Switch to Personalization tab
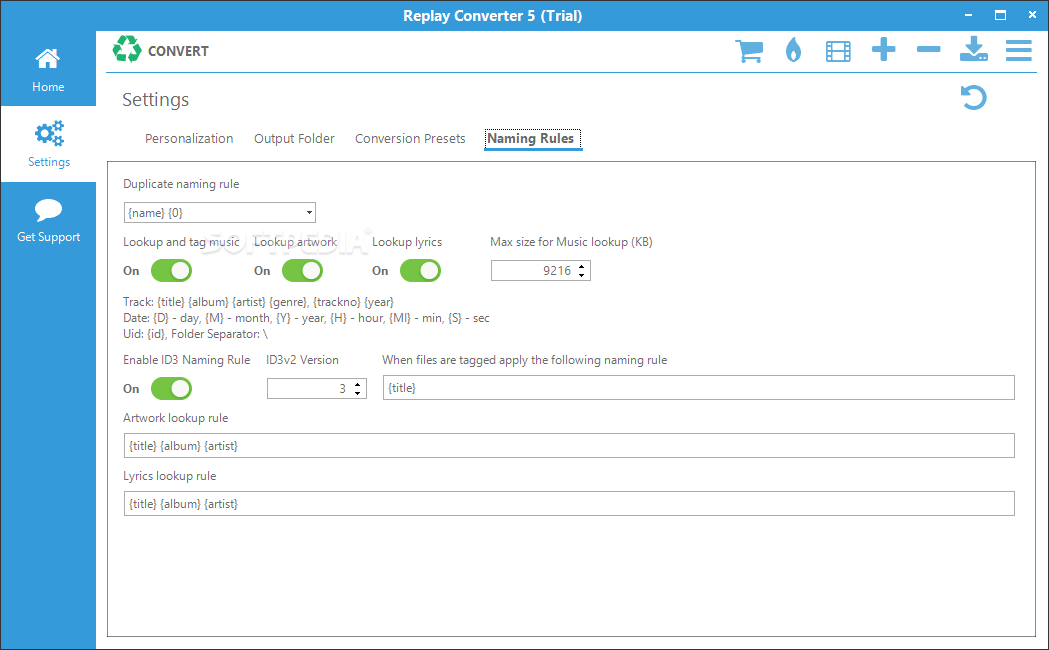Viewport: 1049px width, 650px height. coord(189,138)
